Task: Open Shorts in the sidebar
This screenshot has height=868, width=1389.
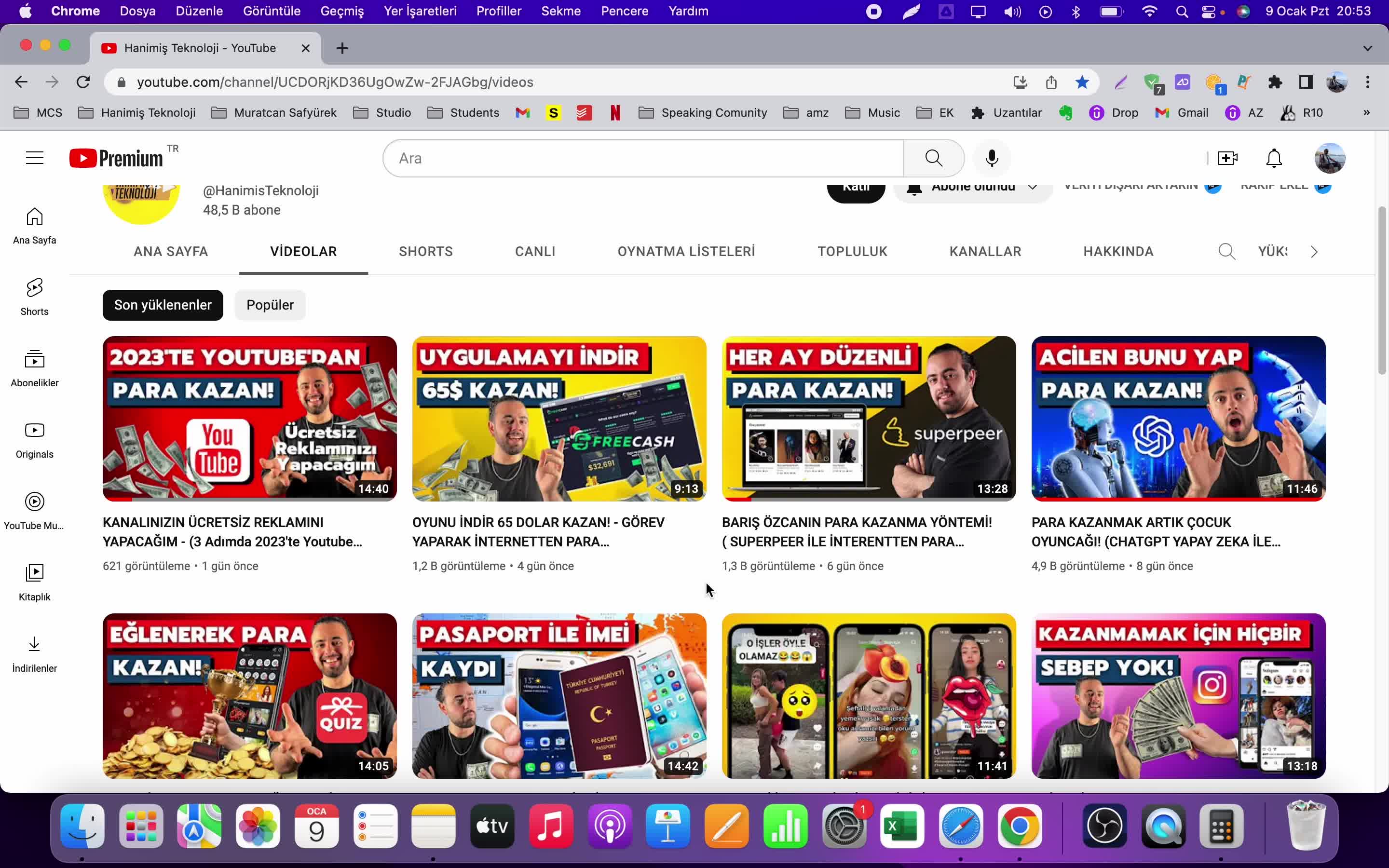Action: coord(34,298)
